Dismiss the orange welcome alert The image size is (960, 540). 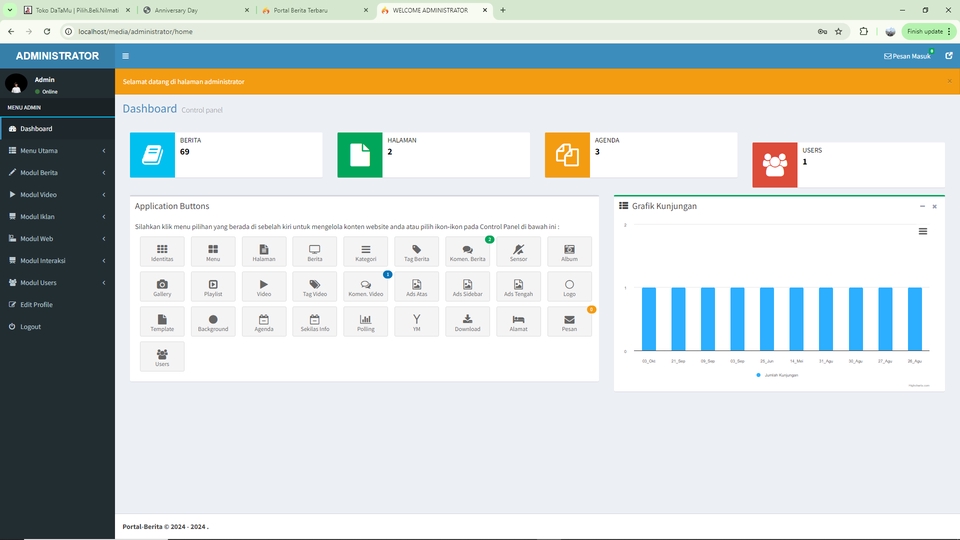click(x=950, y=81)
